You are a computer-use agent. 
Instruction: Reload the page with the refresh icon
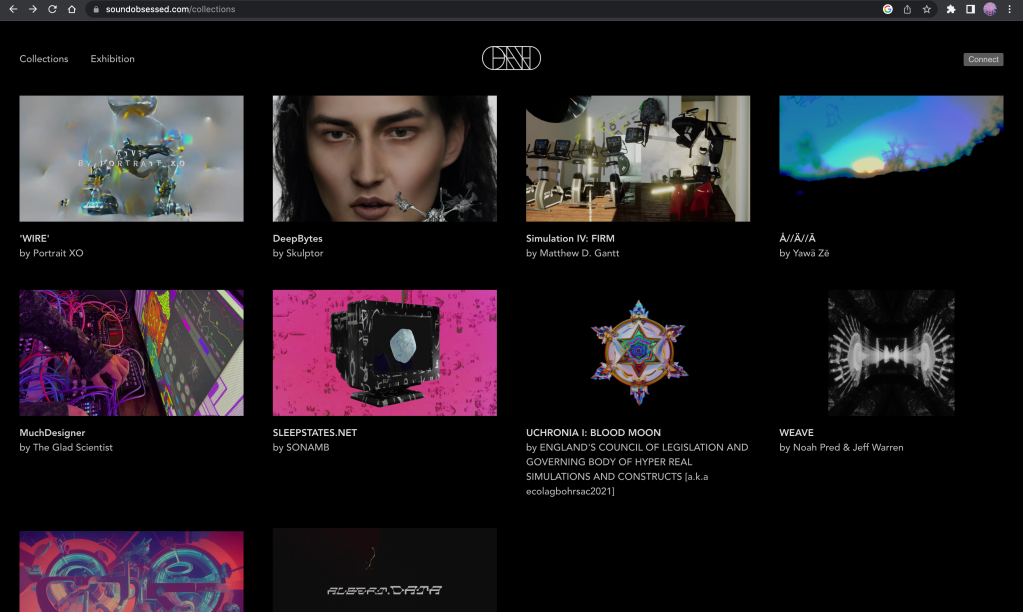52,9
